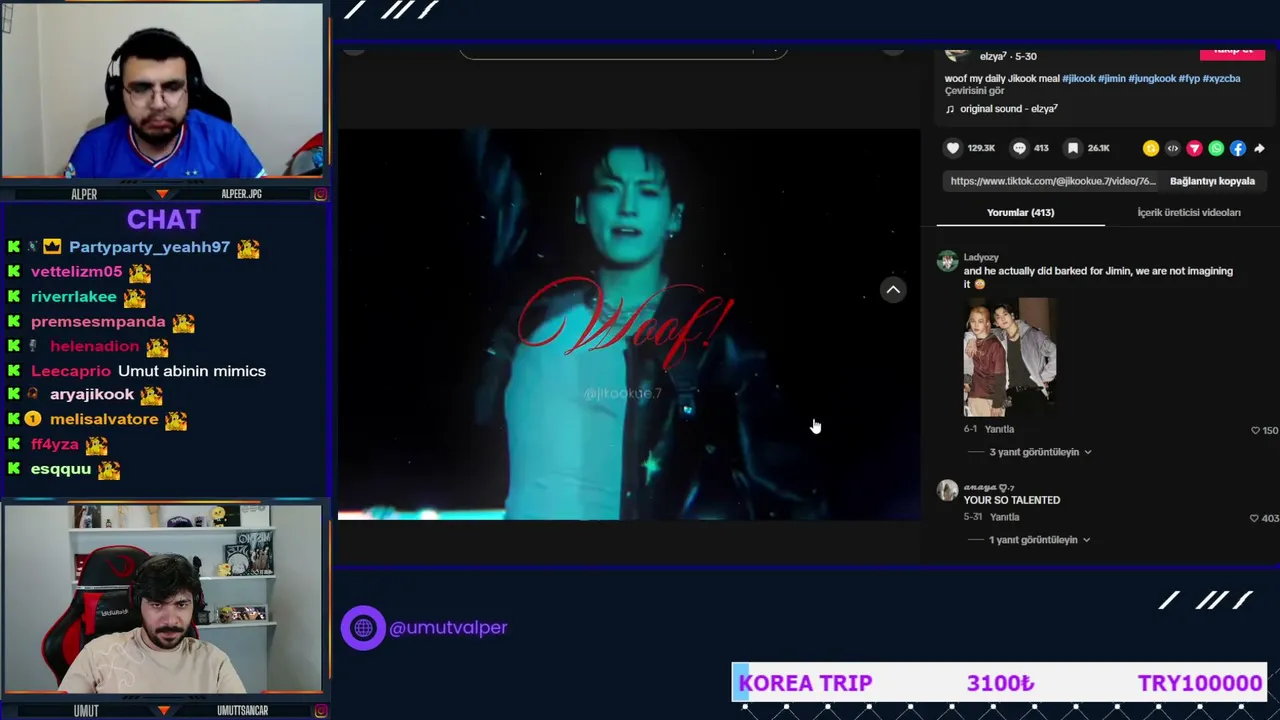Open the #xyzcba hashtag
Screen dimensions: 1280x720
pyautogui.click(x=1221, y=78)
